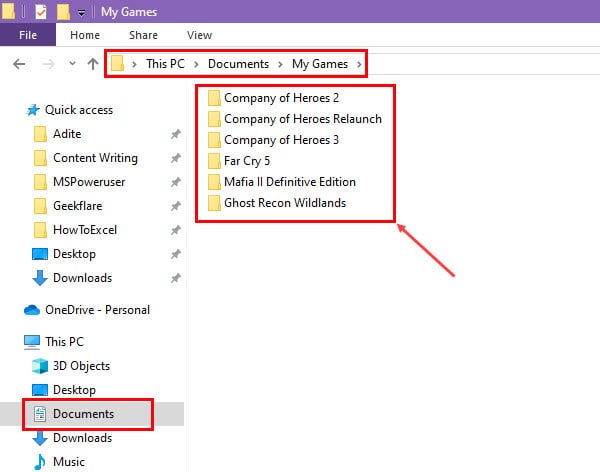The height and width of the screenshot is (472, 600).
Task: Open the recent locations dropdown
Action: coord(72,64)
